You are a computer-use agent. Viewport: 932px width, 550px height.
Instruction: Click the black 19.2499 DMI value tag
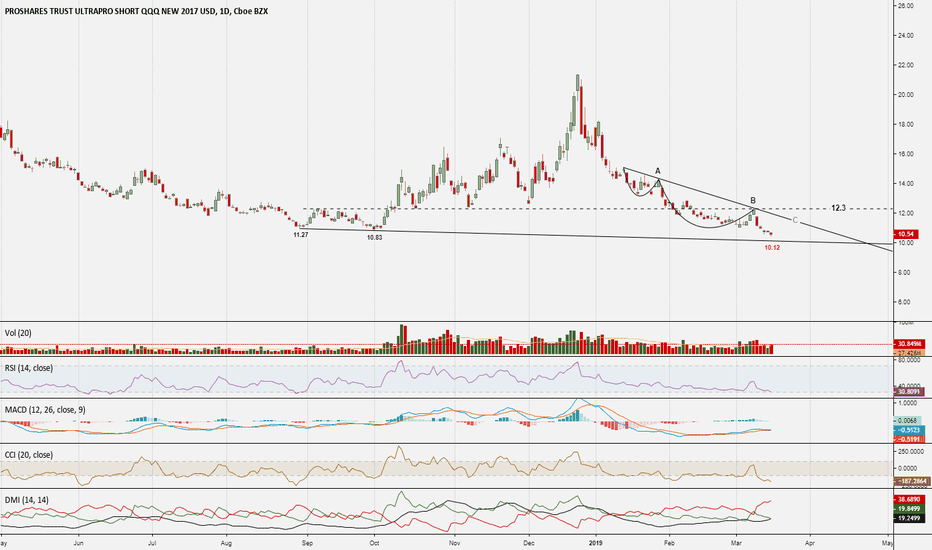pyautogui.click(x=909, y=518)
